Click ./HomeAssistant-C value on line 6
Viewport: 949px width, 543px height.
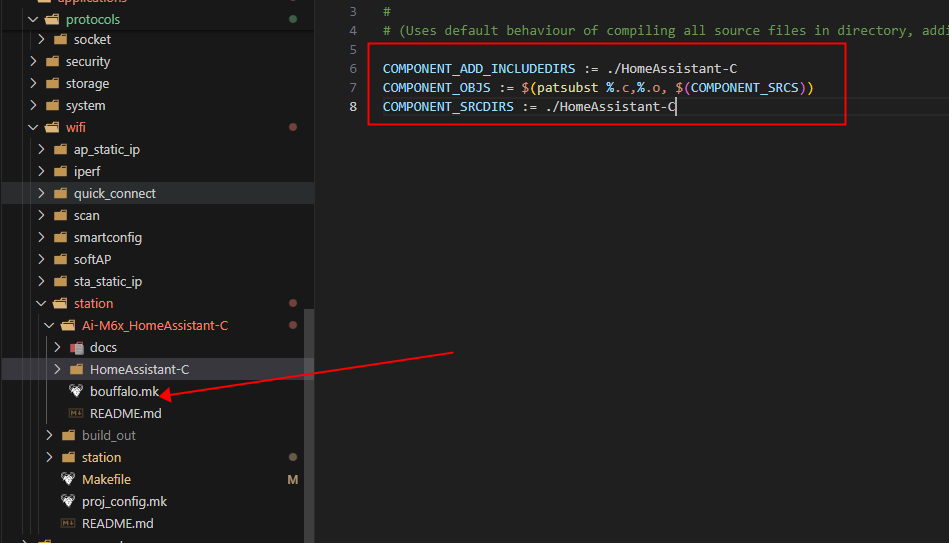point(672,68)
